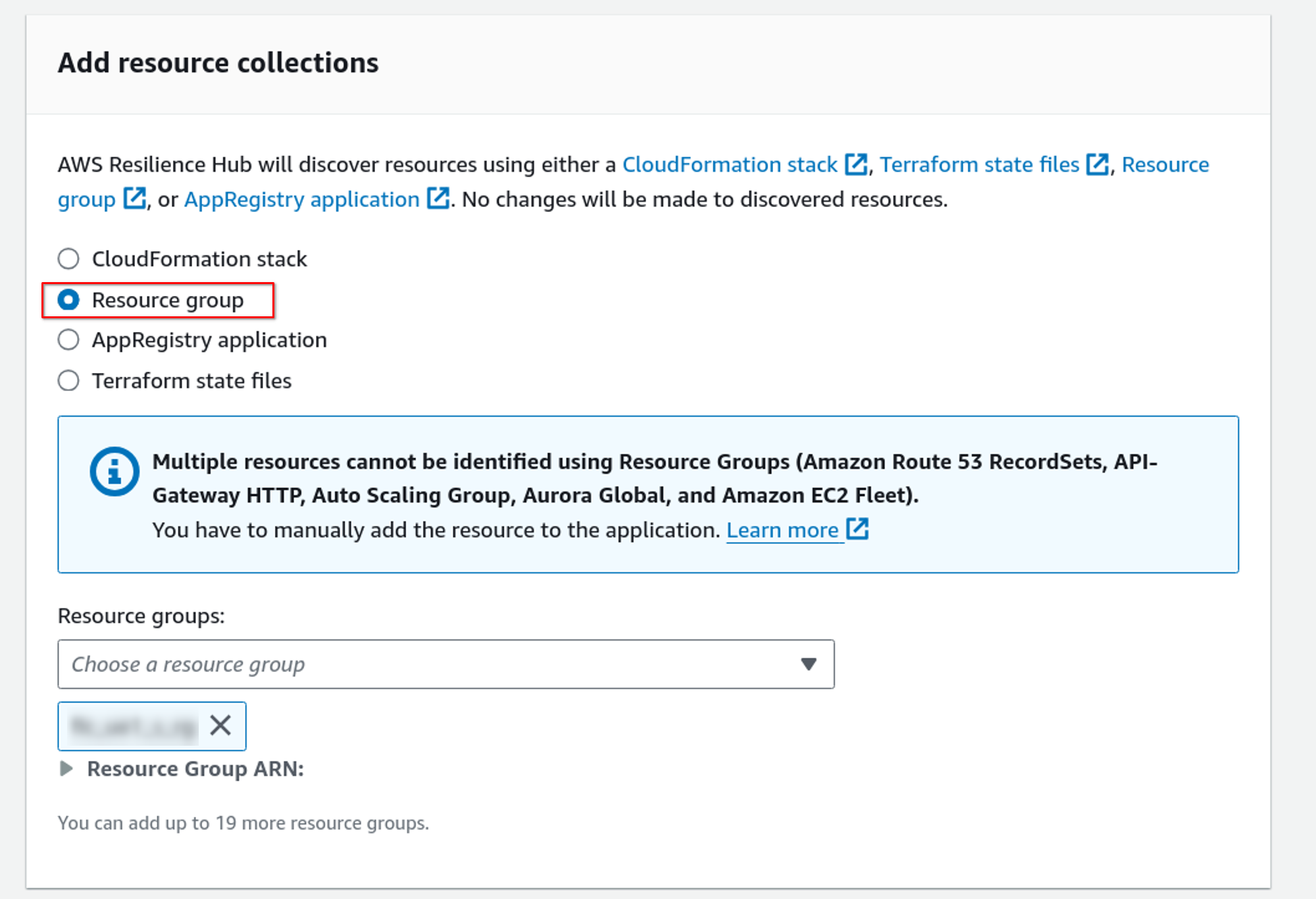This screenshot has width=1316, height=899.
Task: Select the Resource group radio button
Action: pos(68,300)
